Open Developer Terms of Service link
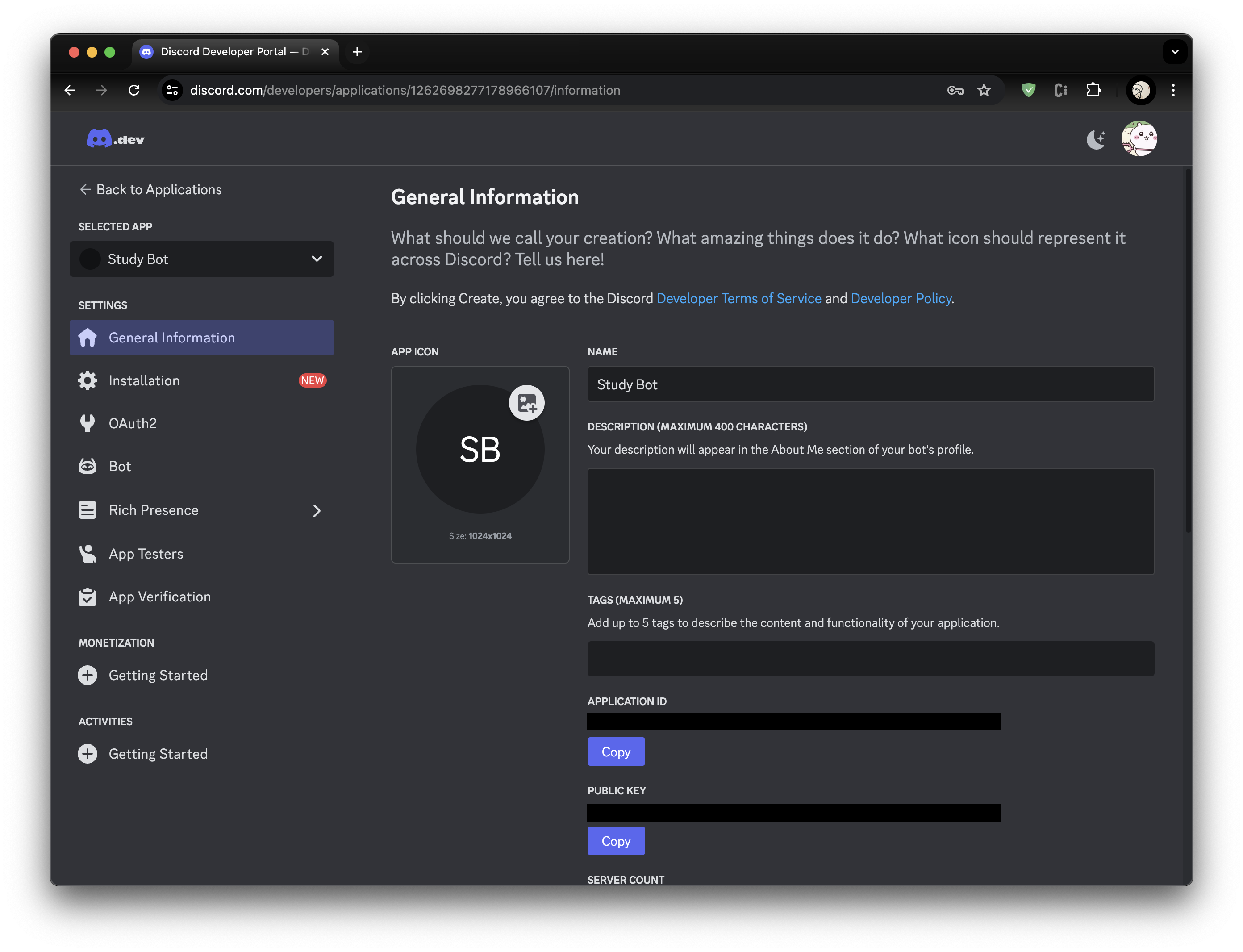This screenshot has height=952, width=1243. (739, 299)
